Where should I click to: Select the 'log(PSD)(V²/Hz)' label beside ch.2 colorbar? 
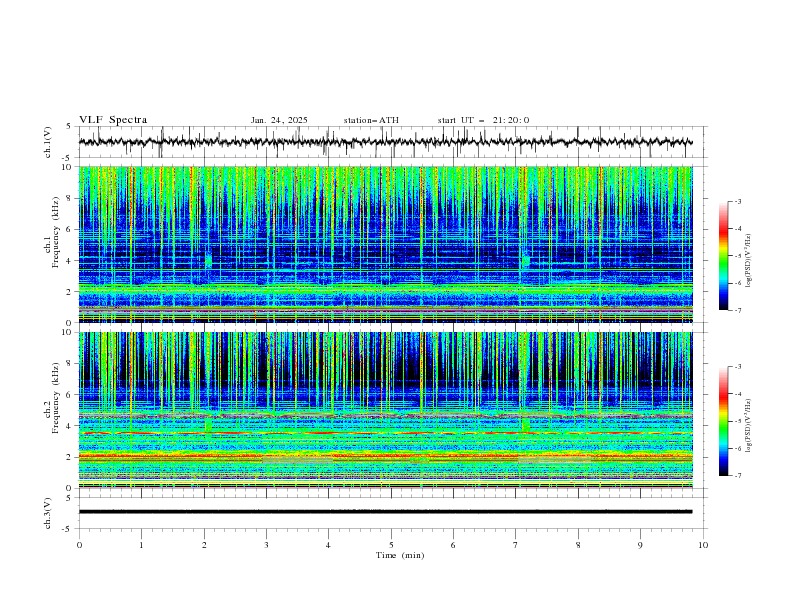(x=748, y=426)
